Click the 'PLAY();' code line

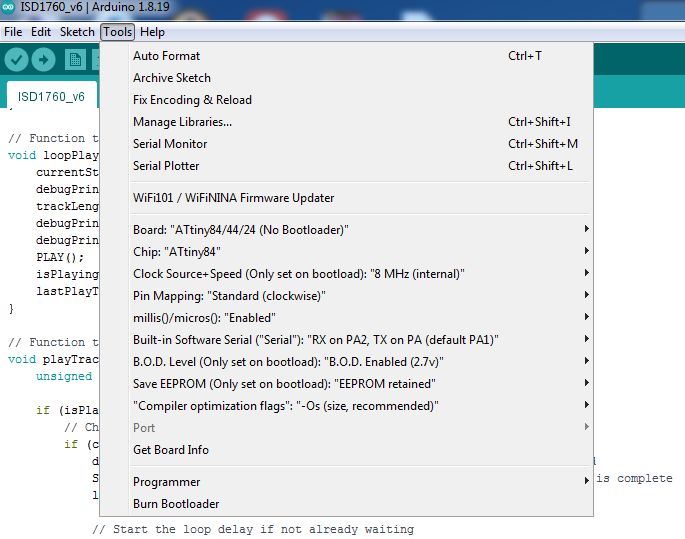[60, 257]
